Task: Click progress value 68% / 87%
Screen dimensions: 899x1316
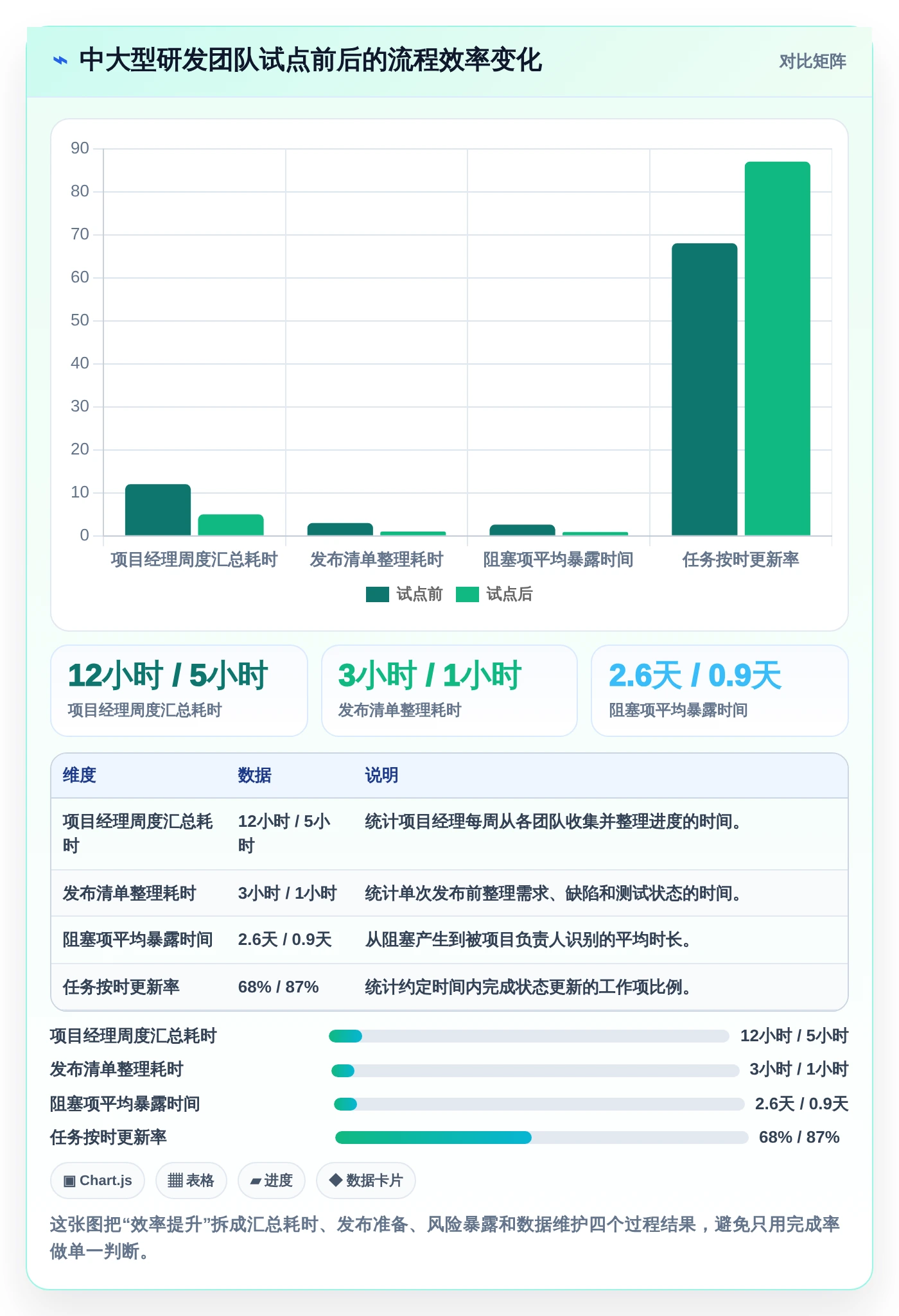Action: (x=799, y=1138)
